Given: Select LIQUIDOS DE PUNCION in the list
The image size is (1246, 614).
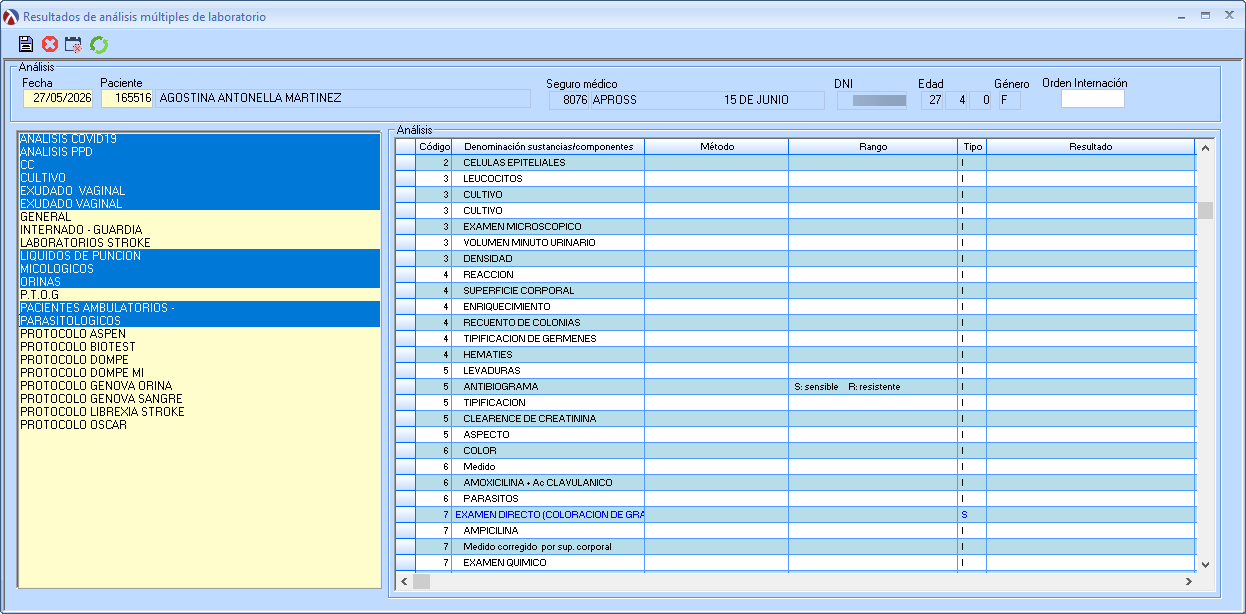Looking at the screenshot, I should [199, 256].
